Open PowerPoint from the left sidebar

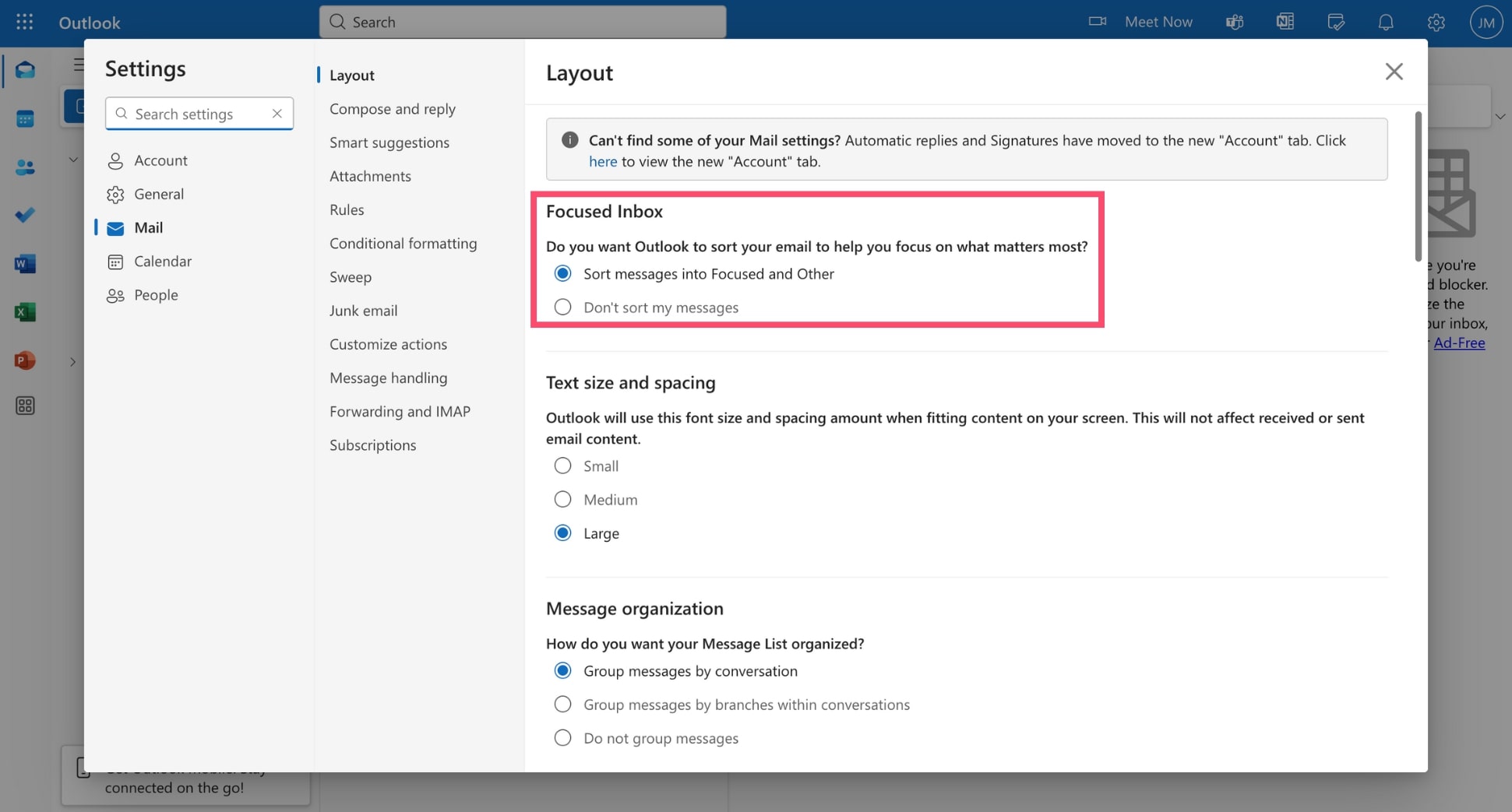click(x=24, y=360)
